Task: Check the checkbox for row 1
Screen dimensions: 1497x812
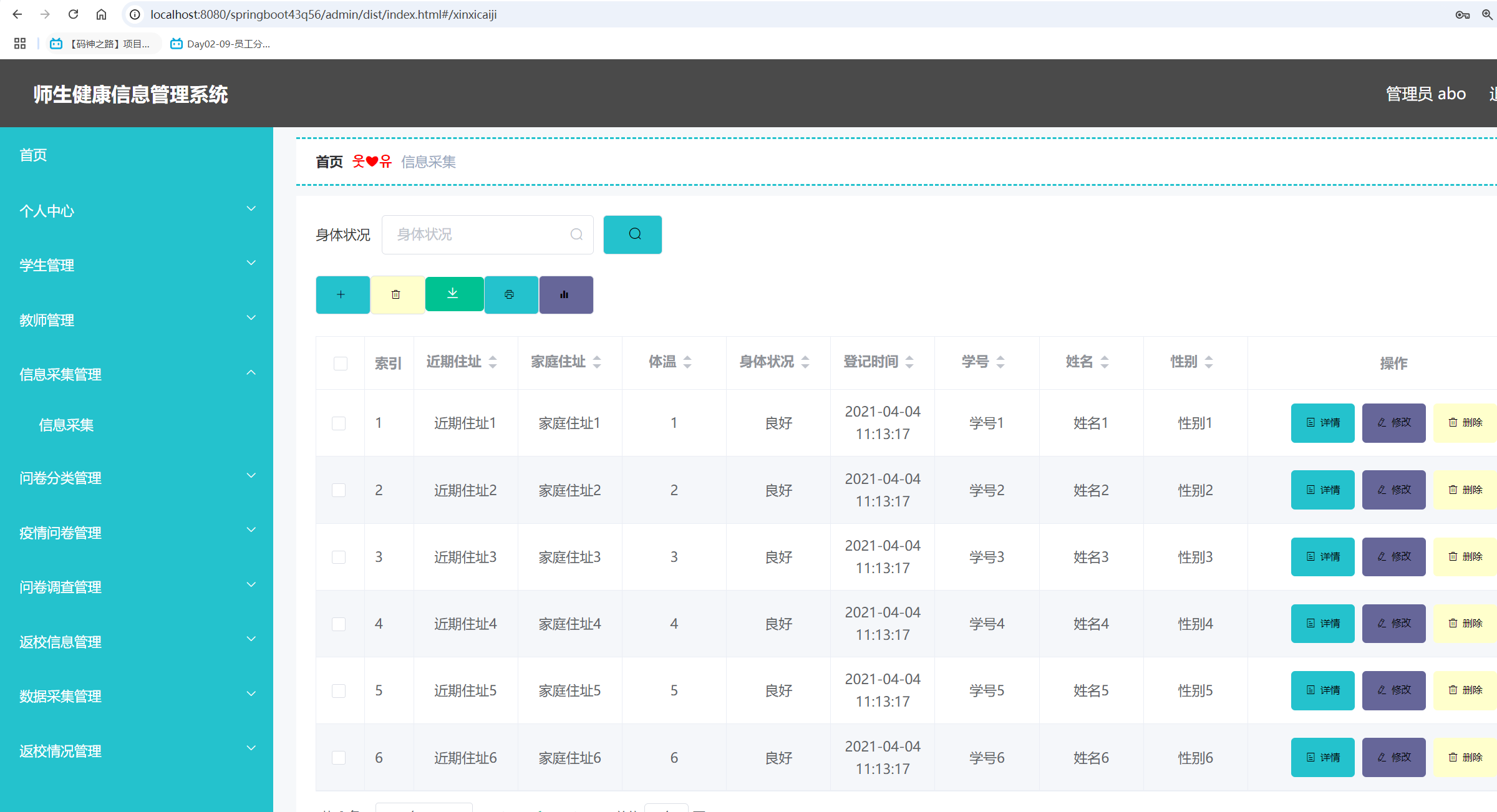Action: click(339, 423)
